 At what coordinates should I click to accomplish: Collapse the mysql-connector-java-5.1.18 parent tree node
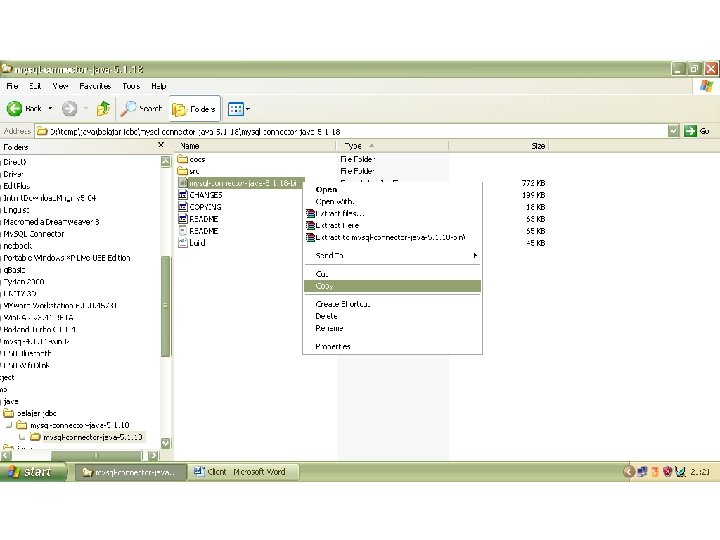(9, 425)
